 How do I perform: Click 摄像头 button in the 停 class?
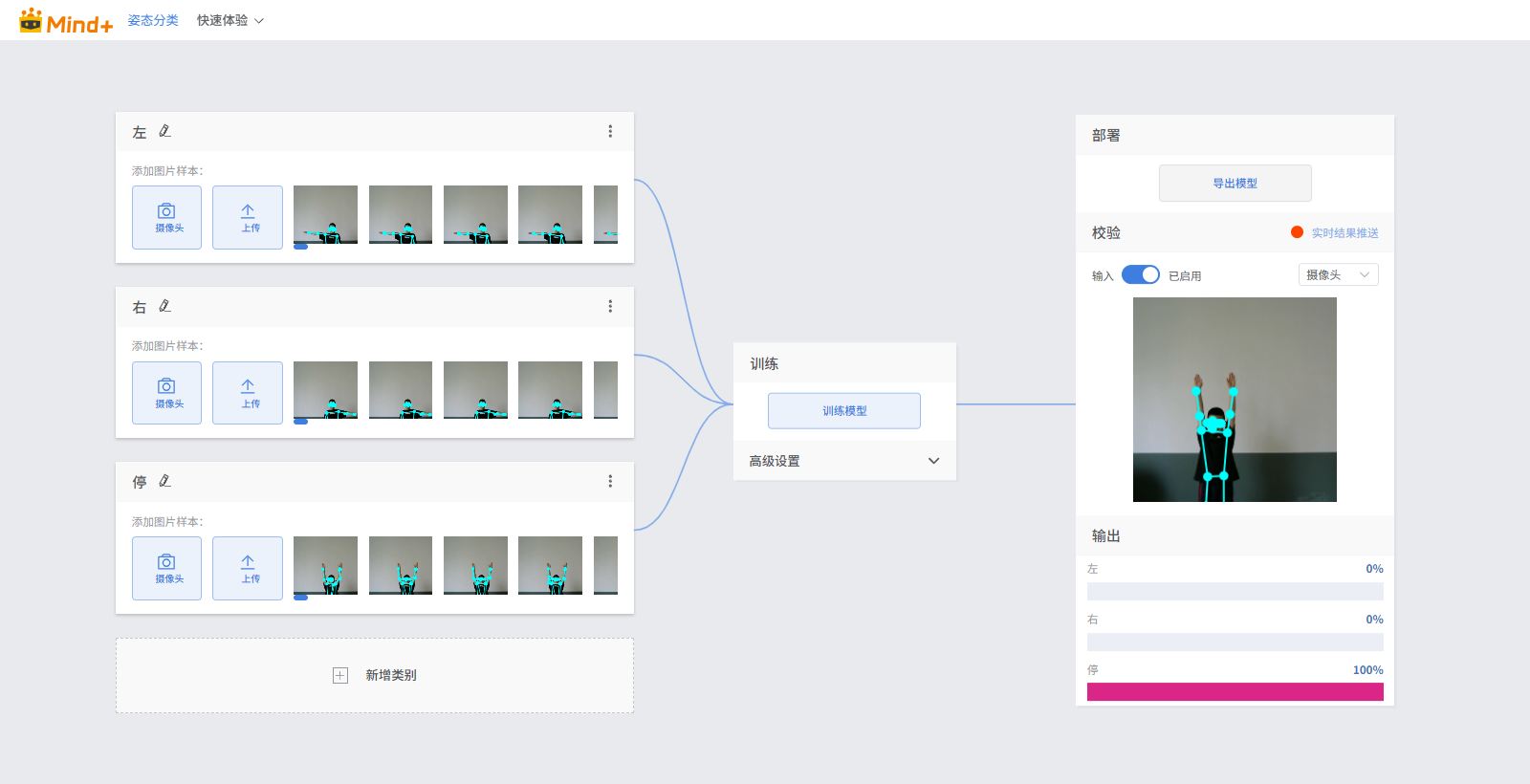(x=166, y=568)
